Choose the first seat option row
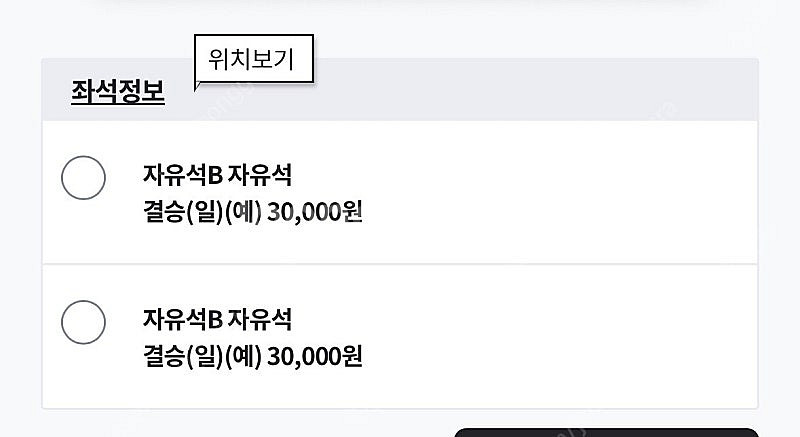The height and width of the screenshot is (437, 800). (x=400, y=193)
